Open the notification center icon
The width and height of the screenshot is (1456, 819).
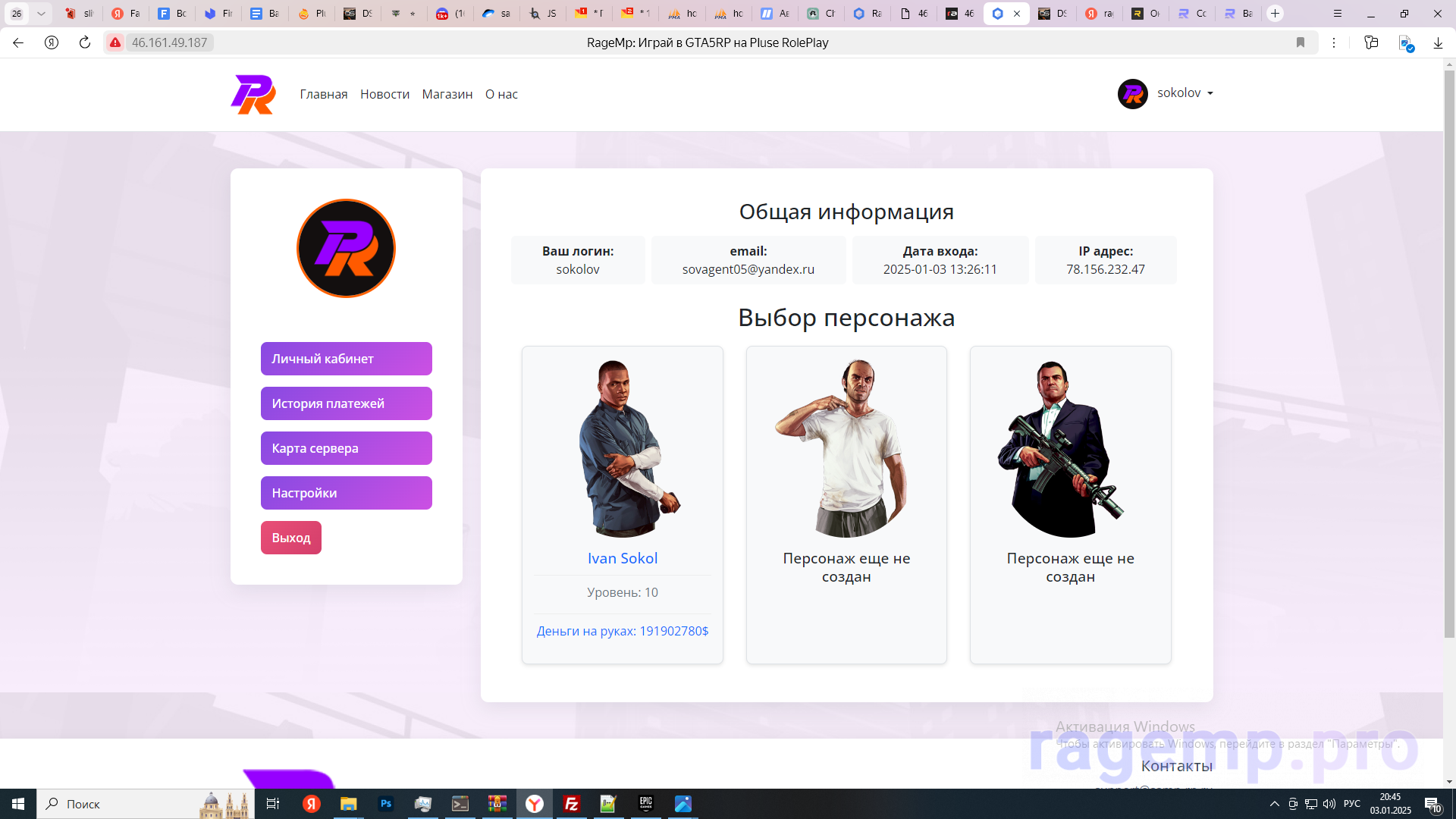pyautogui.click(x=1432, y=804)
